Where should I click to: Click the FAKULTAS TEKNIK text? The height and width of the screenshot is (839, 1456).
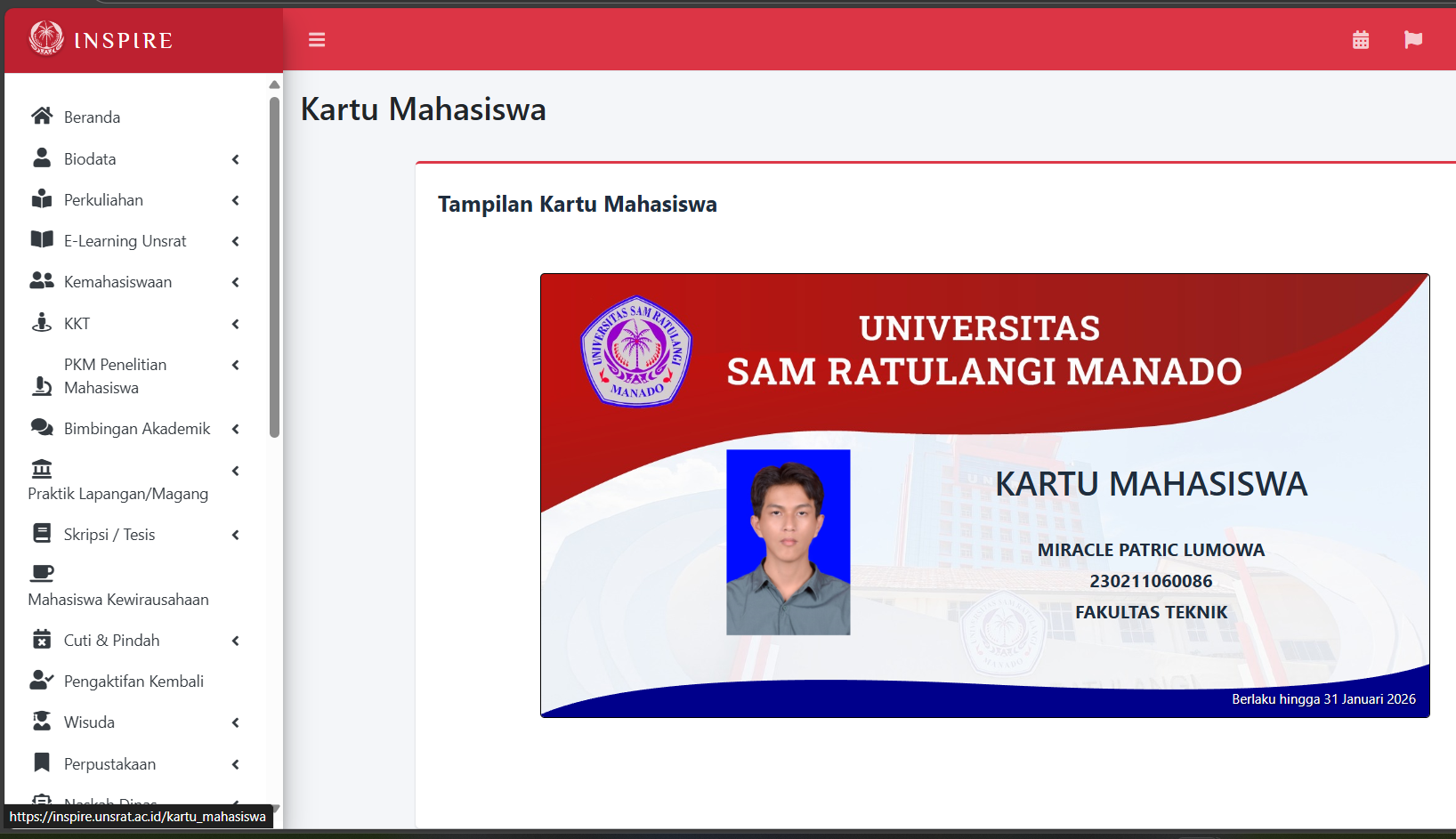tap(1151, 612)
